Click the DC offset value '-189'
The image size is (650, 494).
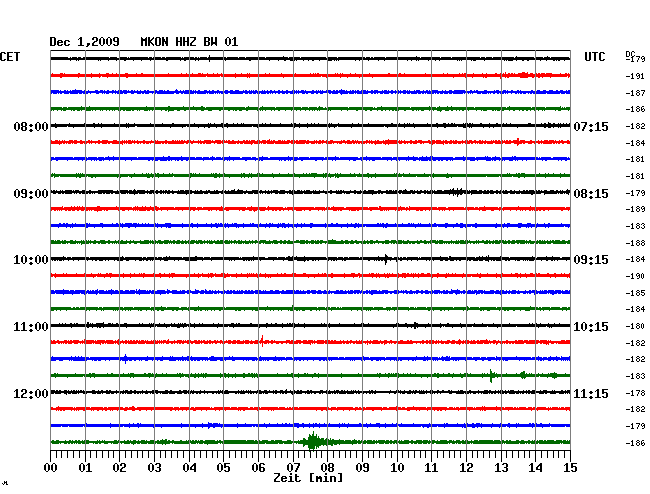635,209
